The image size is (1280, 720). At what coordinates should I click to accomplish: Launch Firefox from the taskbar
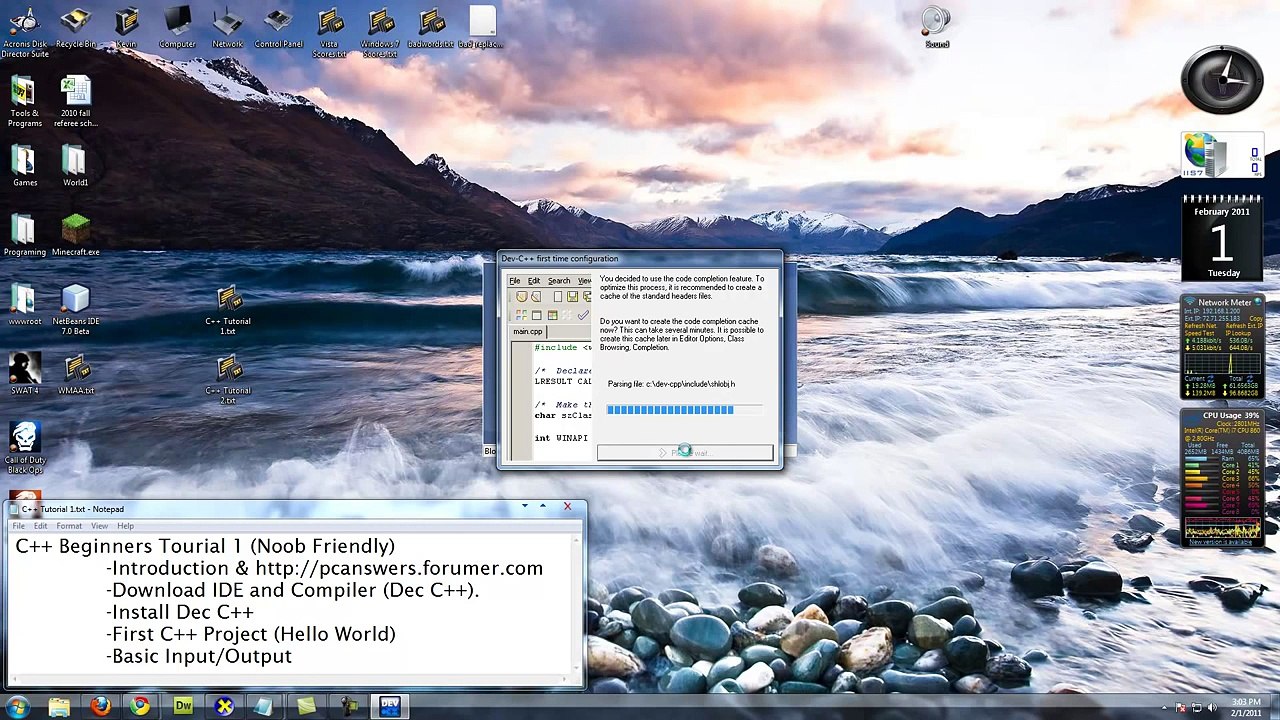pyautogui.click(x=100, y=707)
